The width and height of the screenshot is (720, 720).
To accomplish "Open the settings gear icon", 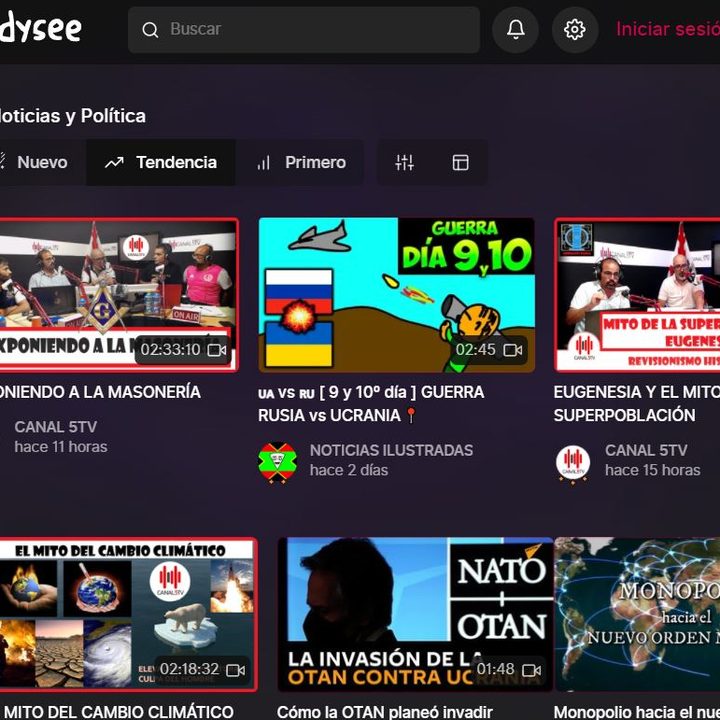I will click(574, 30).
